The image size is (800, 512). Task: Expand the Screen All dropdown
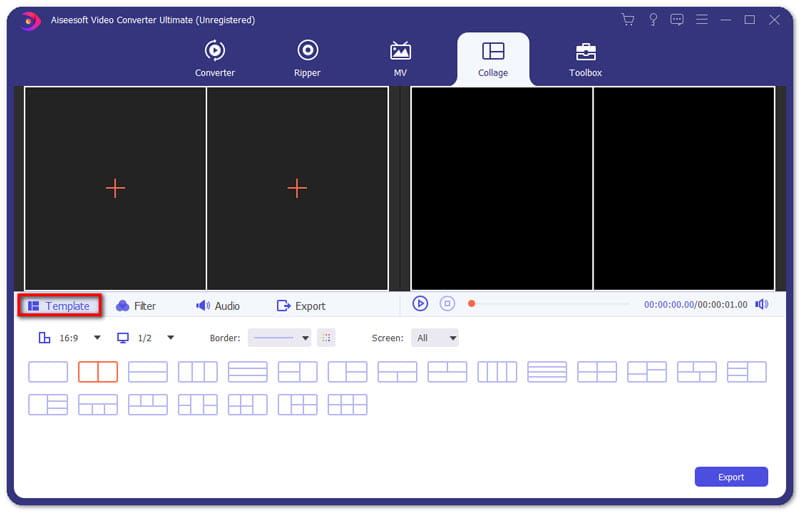[x=435, y=338]
